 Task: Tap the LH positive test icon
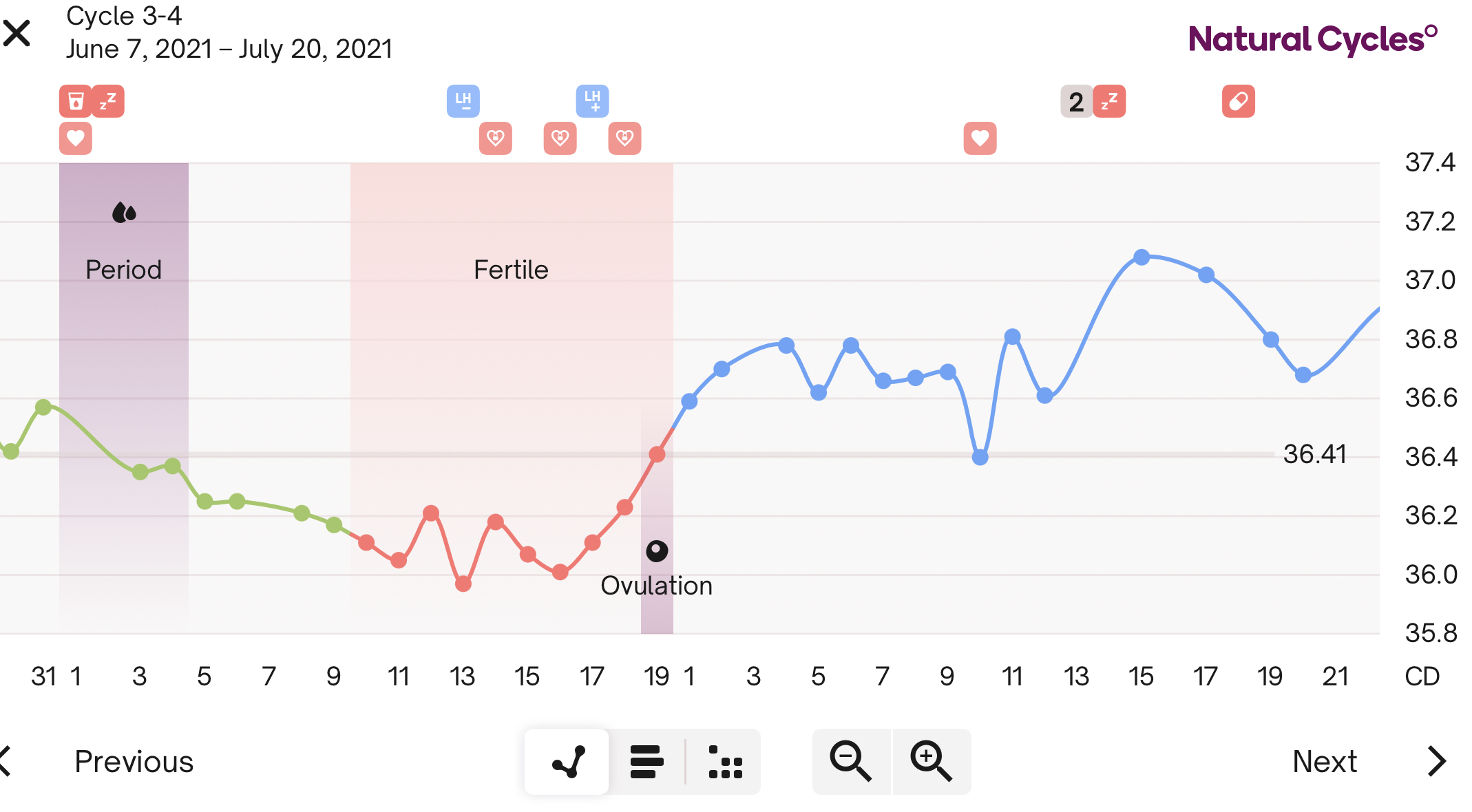click(593, 101)
